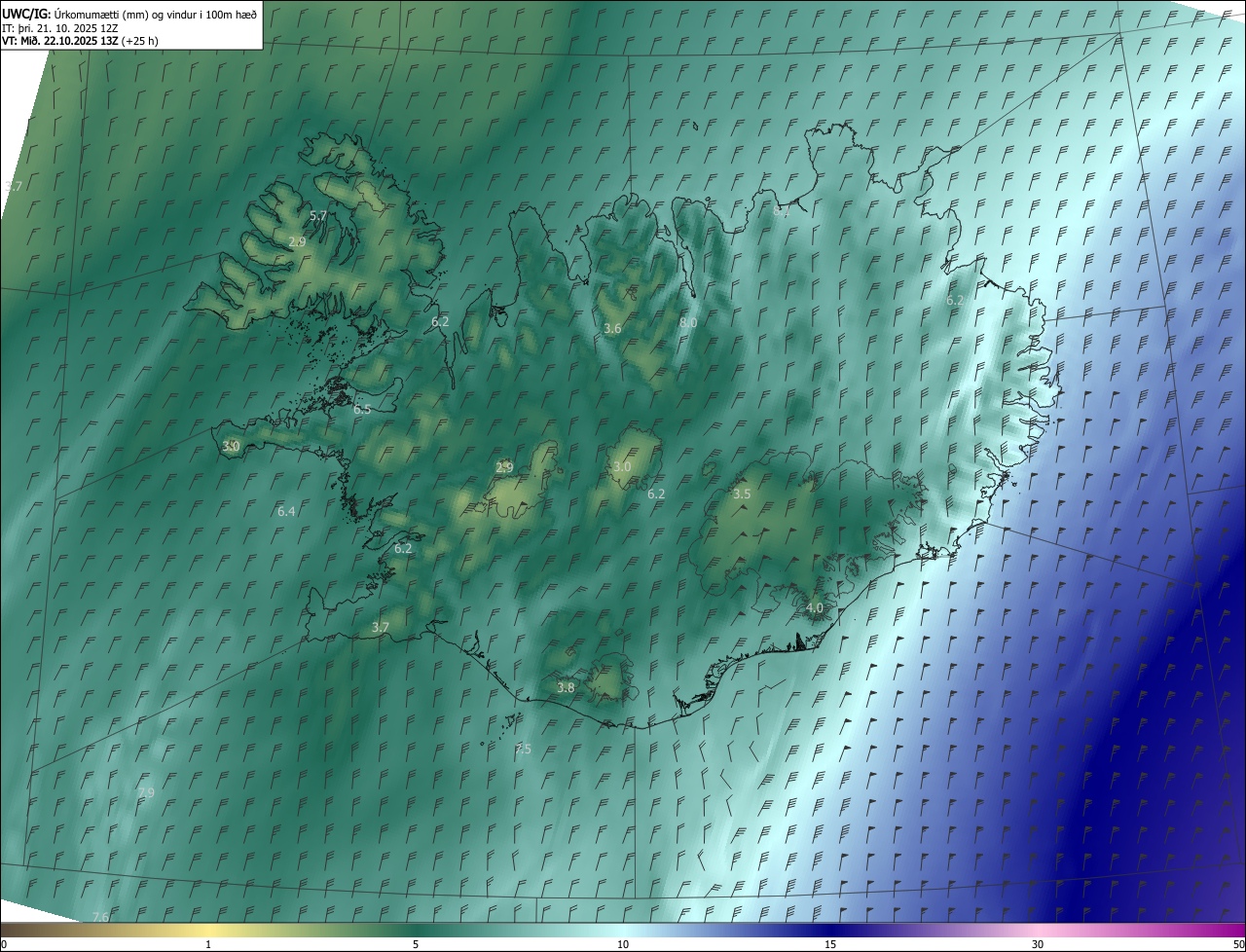Click the 15 tick on the color scale
Image resolution: width=1246 pixels, height=952 pixels.
(x=830, y=944)
